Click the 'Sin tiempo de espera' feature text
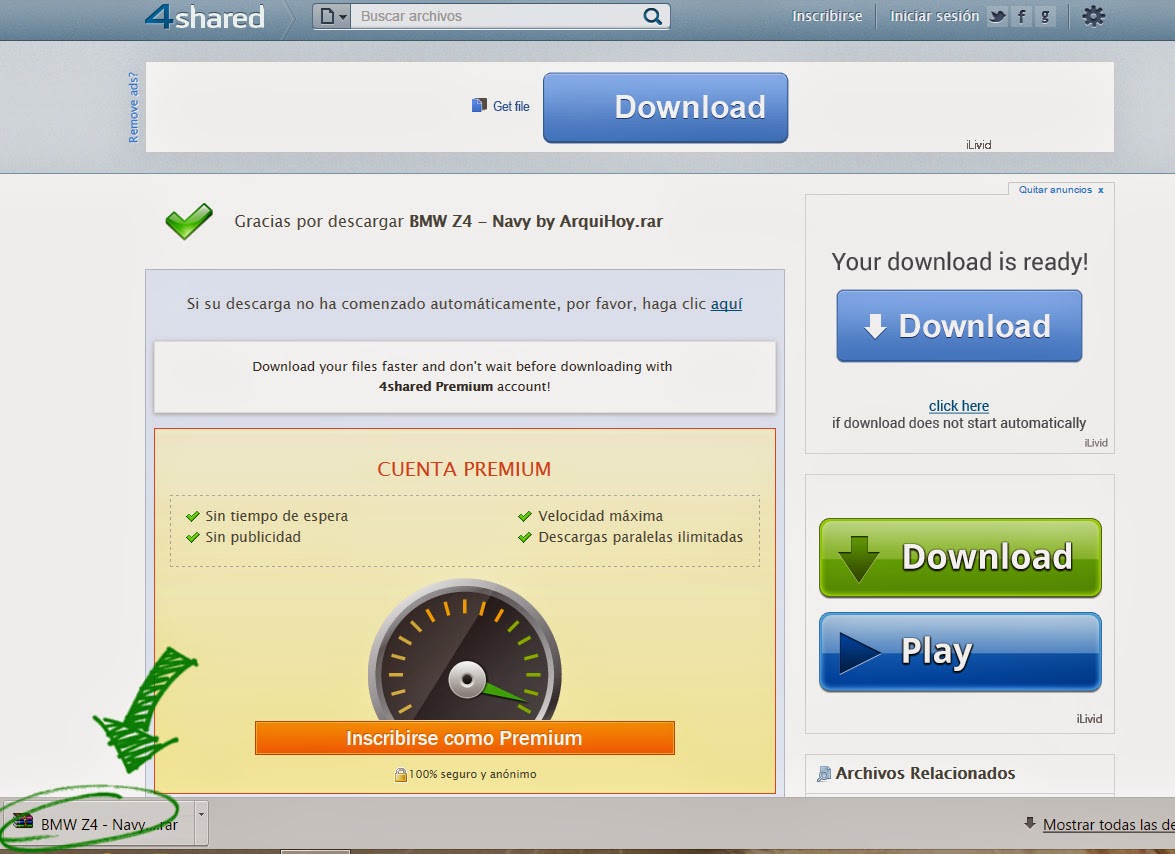The image size is (1175, 854). point(277,515)
